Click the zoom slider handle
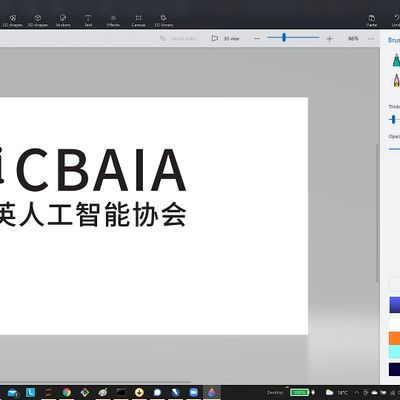 pyautogui.click(x=284, y=37)
